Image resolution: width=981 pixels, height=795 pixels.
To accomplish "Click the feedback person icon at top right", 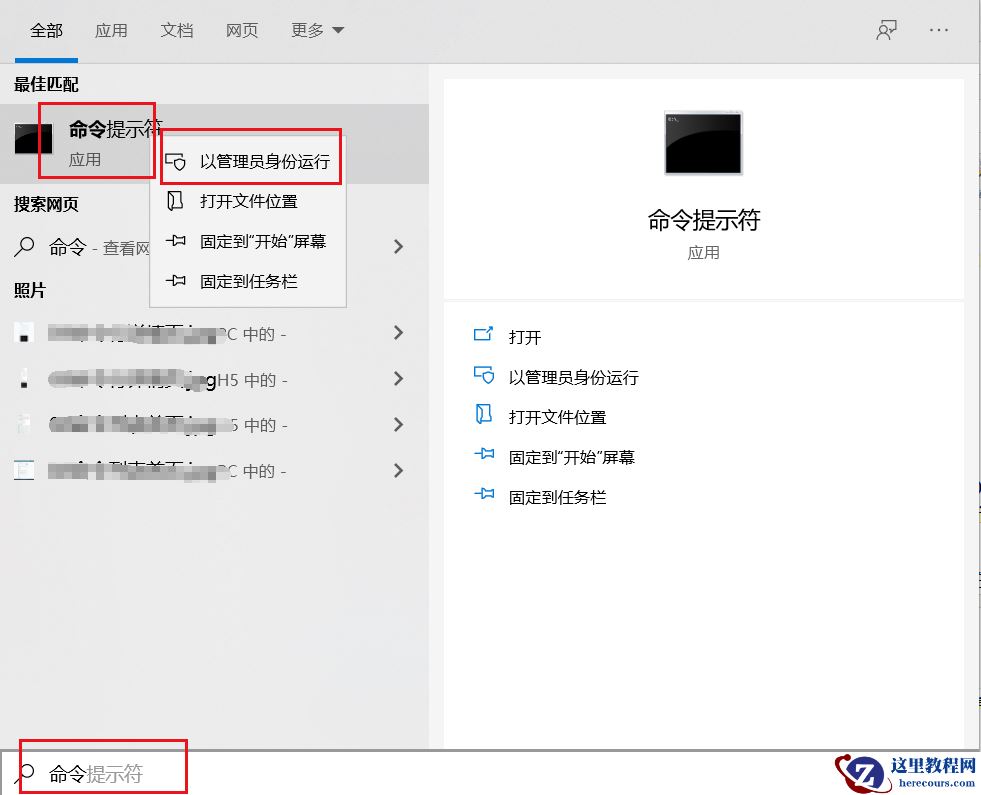I will pyautogui.click(x=886, y=30).
